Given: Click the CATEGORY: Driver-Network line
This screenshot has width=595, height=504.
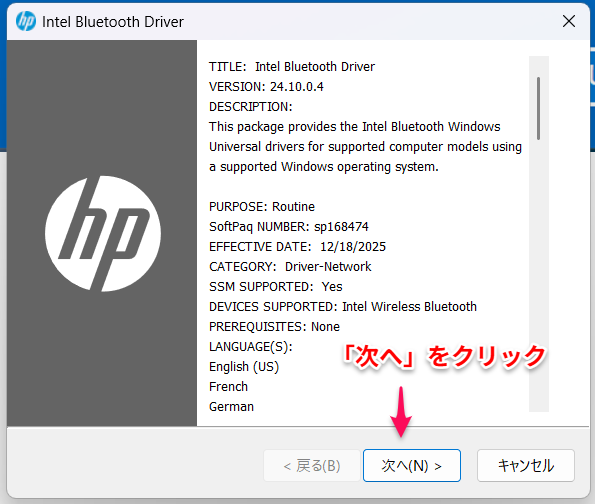Looking at the screenshot, I should click(290, 266).
